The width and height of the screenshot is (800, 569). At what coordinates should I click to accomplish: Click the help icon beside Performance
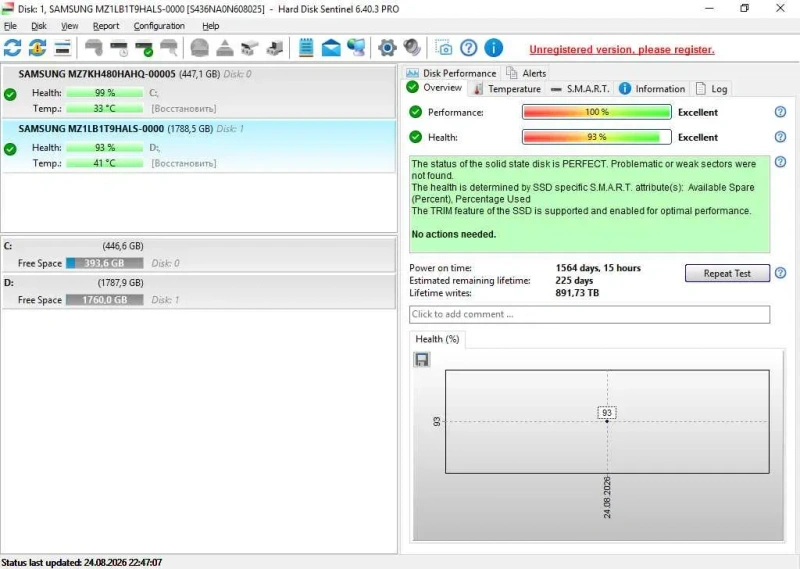tap(780, 112)
